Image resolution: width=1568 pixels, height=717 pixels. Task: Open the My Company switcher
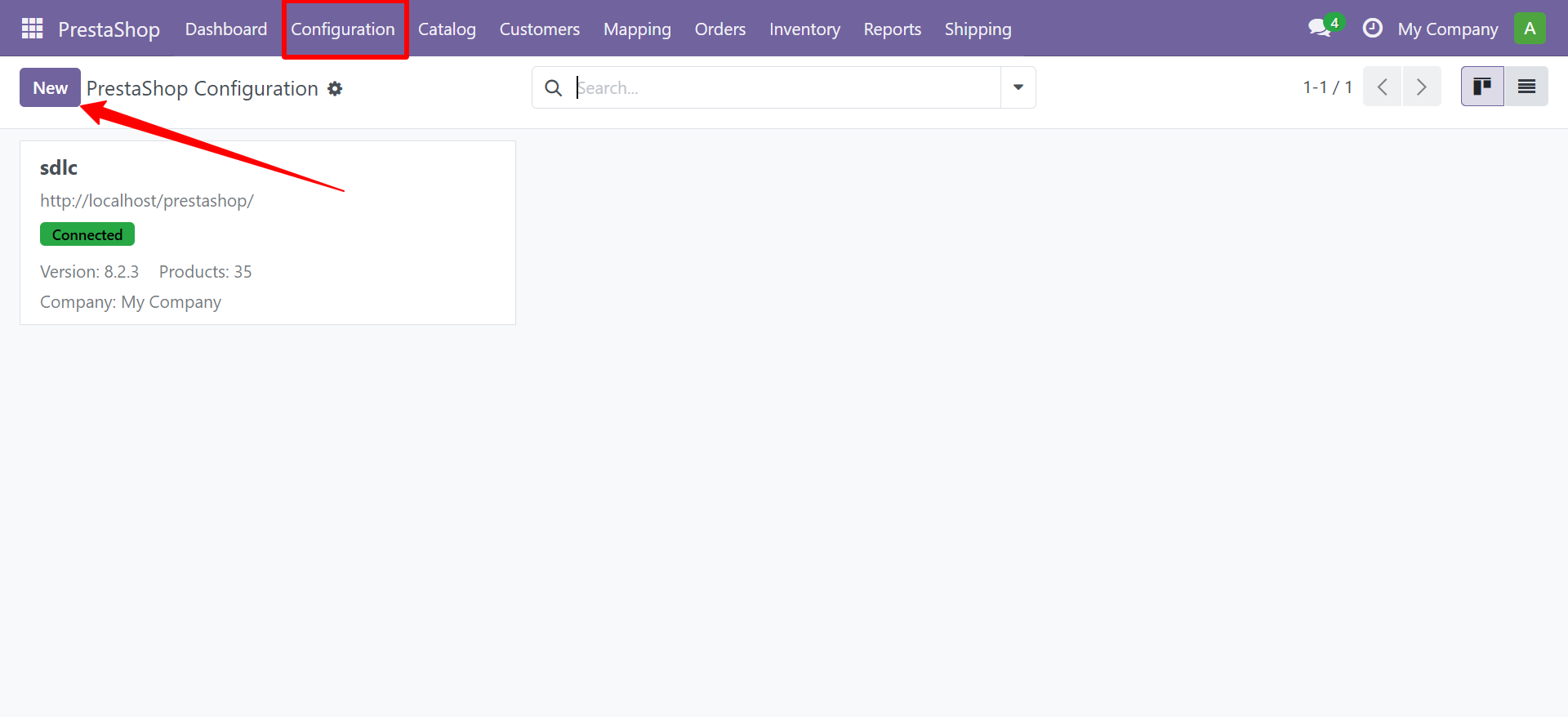coord(1448,29)
